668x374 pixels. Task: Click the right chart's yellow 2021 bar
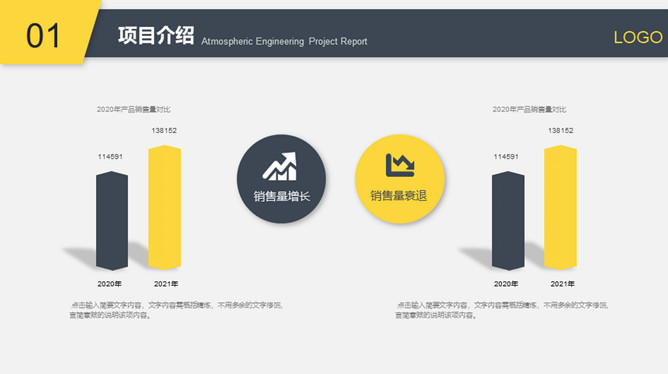[x=561, y=207]
